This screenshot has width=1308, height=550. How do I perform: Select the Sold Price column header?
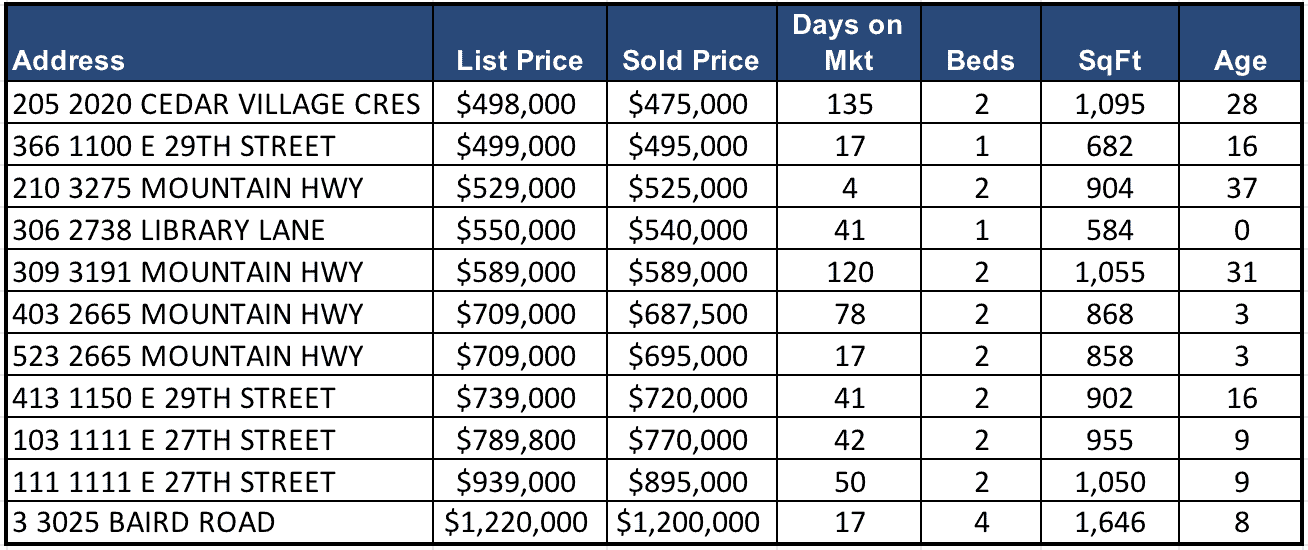[x=690, y=60]
